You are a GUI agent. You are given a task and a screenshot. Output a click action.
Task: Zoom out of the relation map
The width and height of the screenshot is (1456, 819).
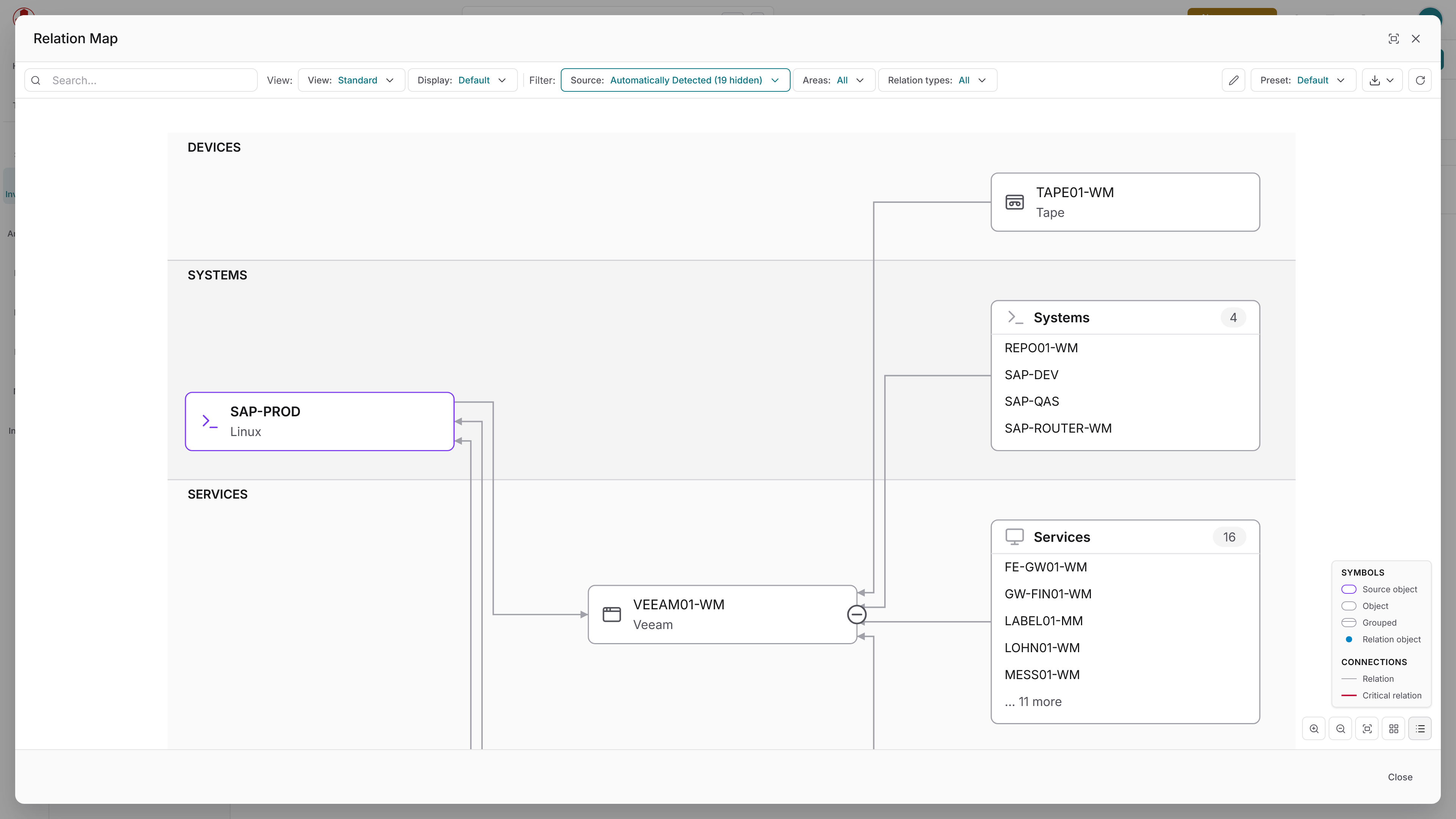pyautogui.click(x=1340, y=728)
